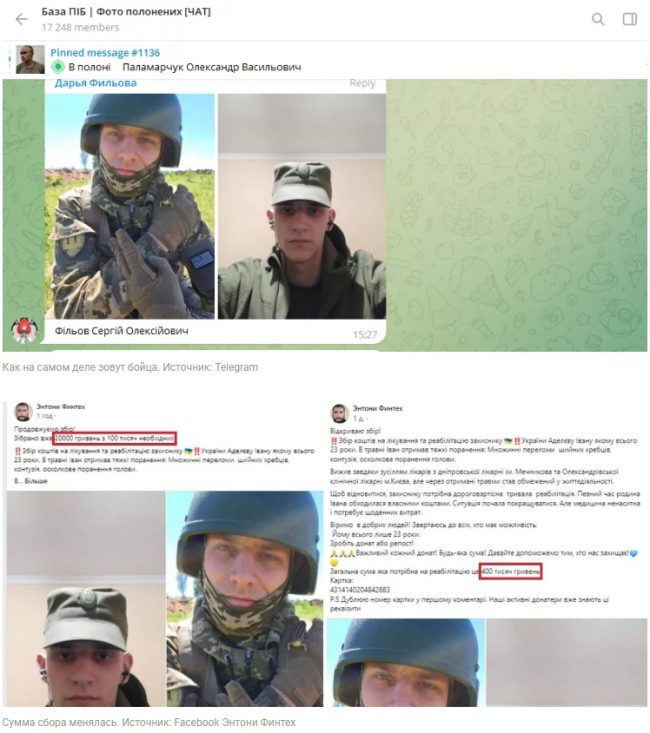
Task: Open the soldier photo with blue helmet
Action: point(130,206)
